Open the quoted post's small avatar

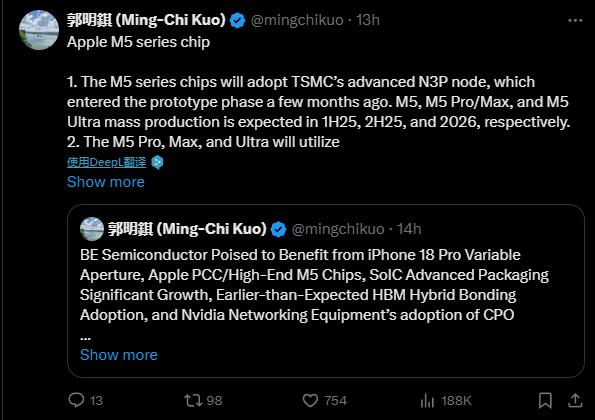coord(92,229)
